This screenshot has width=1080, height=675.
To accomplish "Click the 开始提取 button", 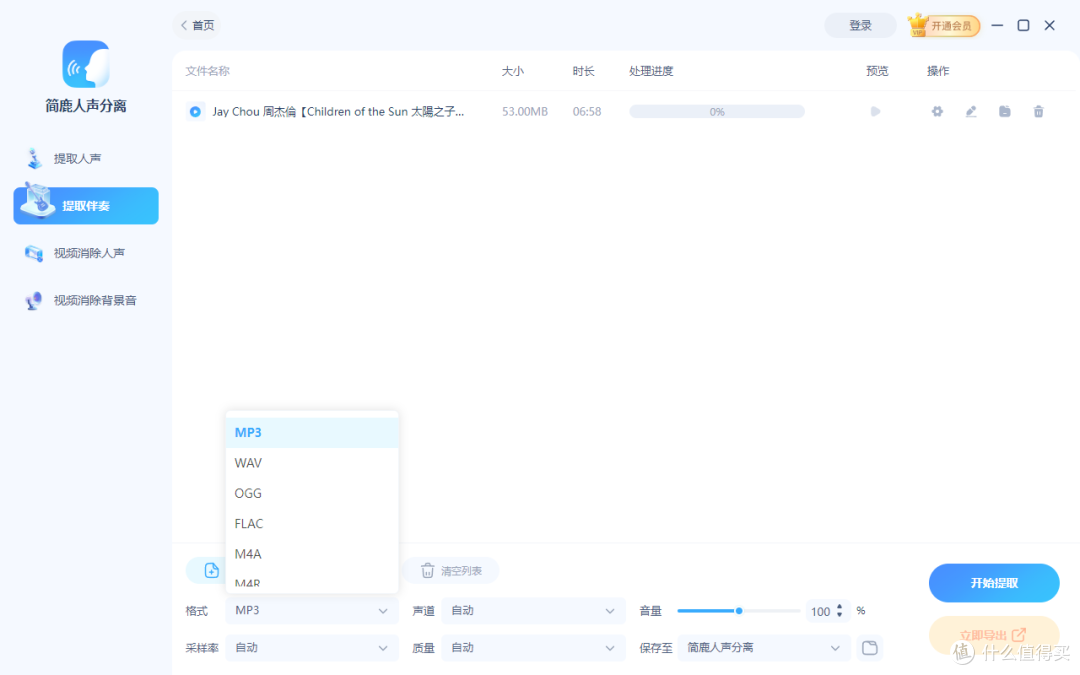I will coord(994,583).
